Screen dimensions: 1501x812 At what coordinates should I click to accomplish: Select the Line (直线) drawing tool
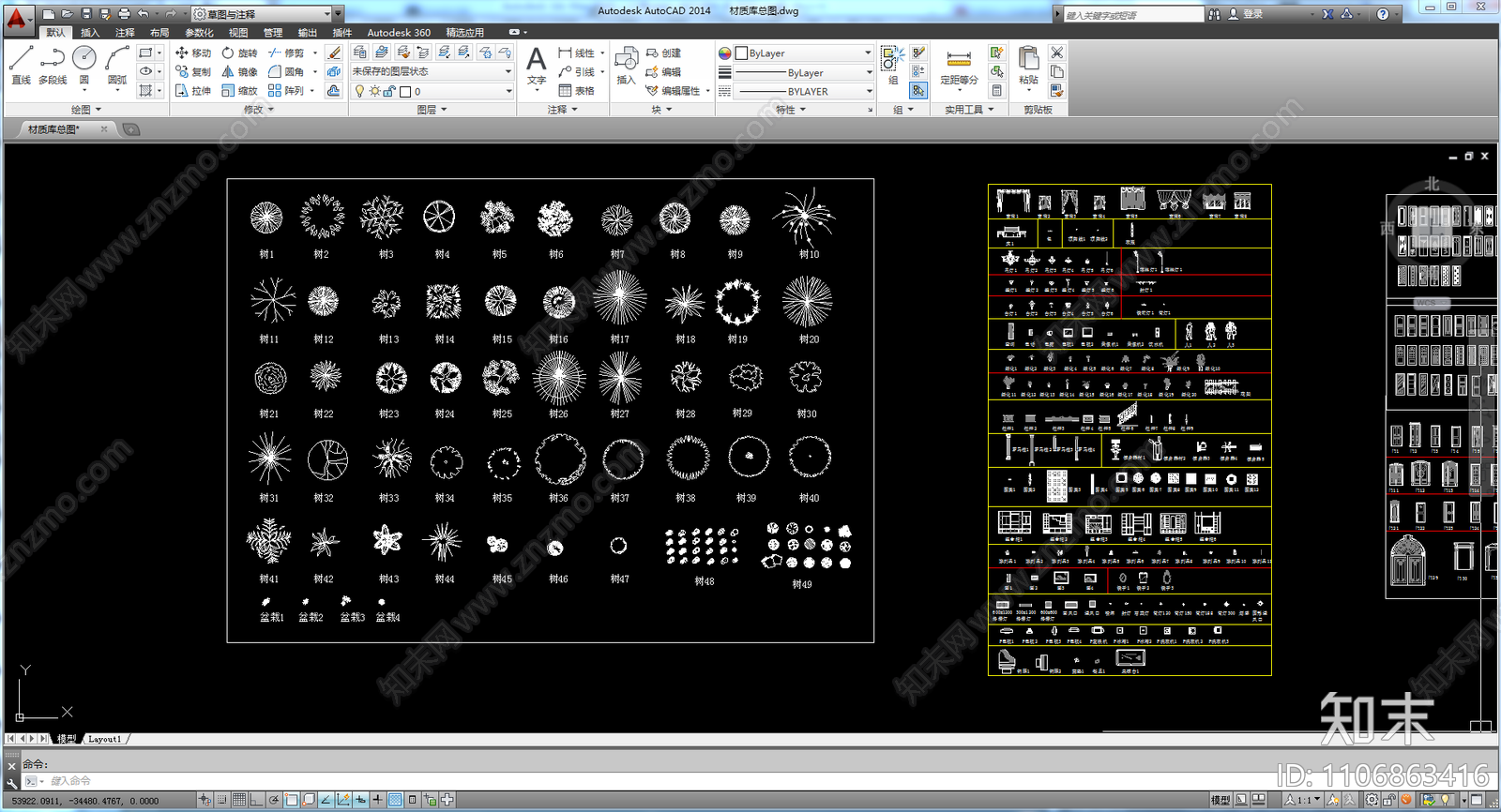21,66
